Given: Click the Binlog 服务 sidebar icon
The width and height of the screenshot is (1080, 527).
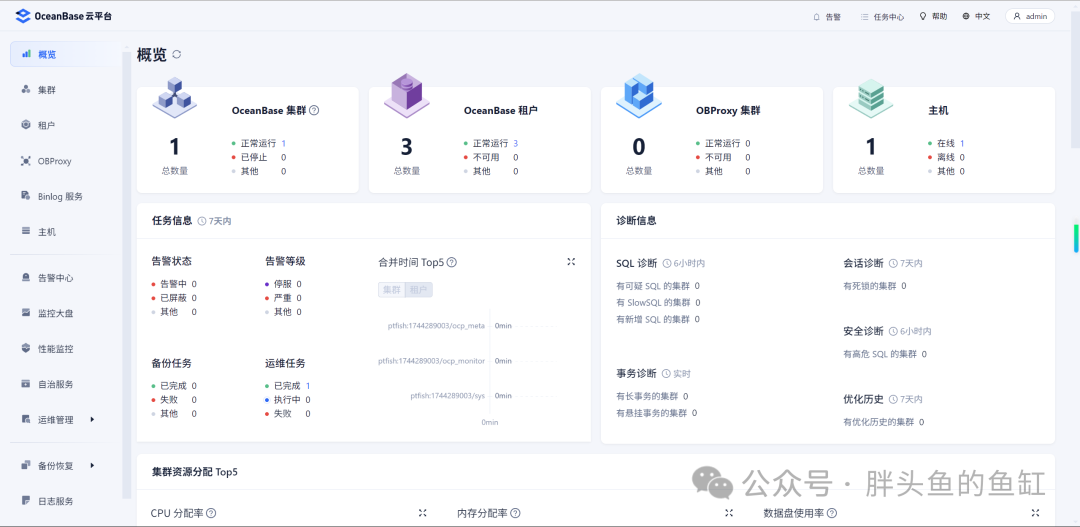Looking at the screenshot, I should coord(26,196).
